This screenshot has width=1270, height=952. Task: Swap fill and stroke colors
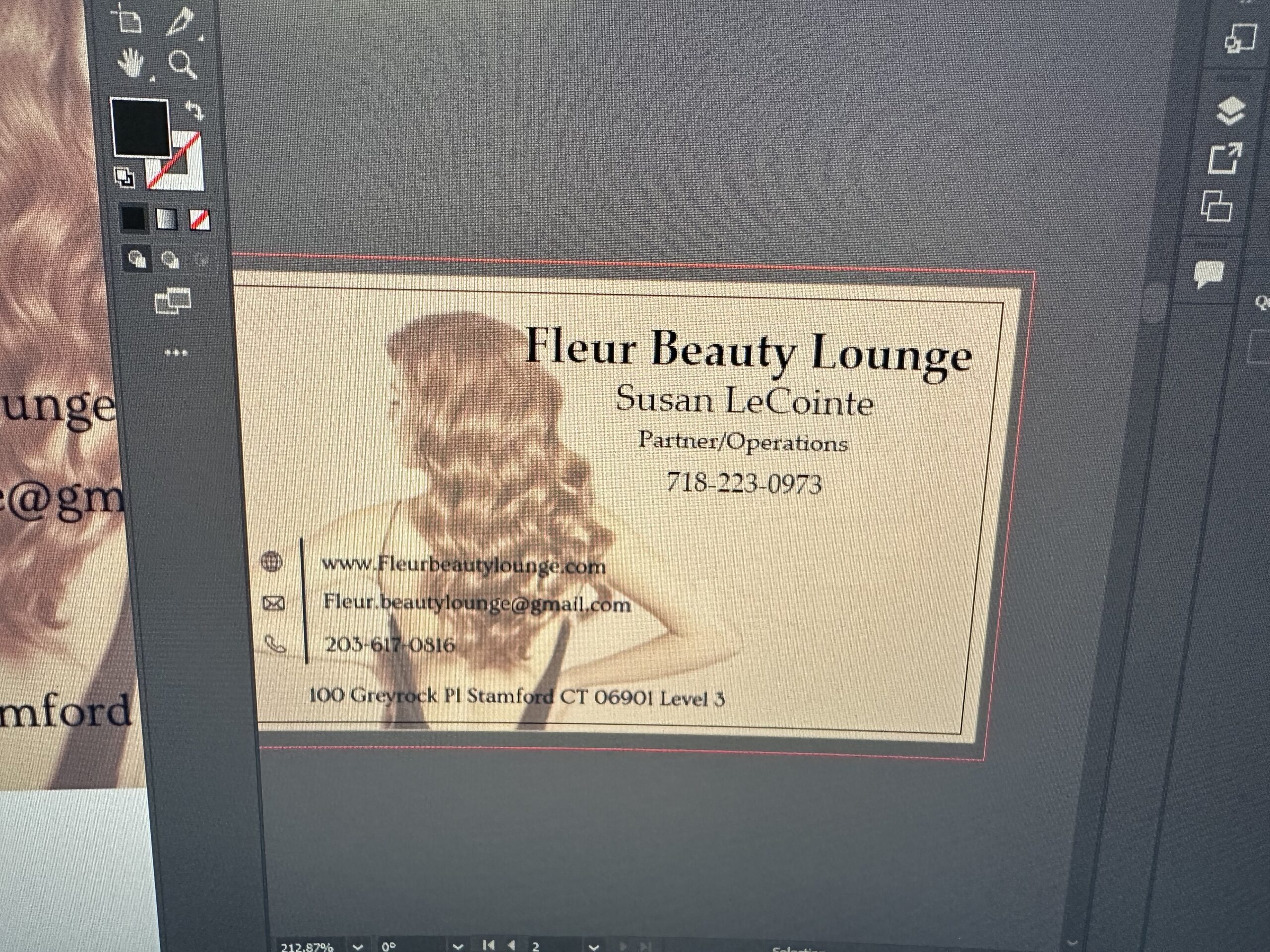(x=195, y=110)
